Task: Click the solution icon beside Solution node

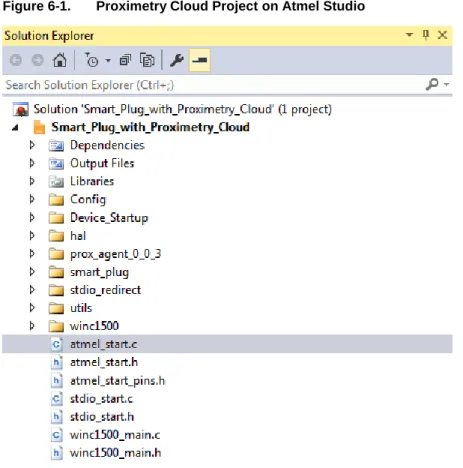Action: 21,110
